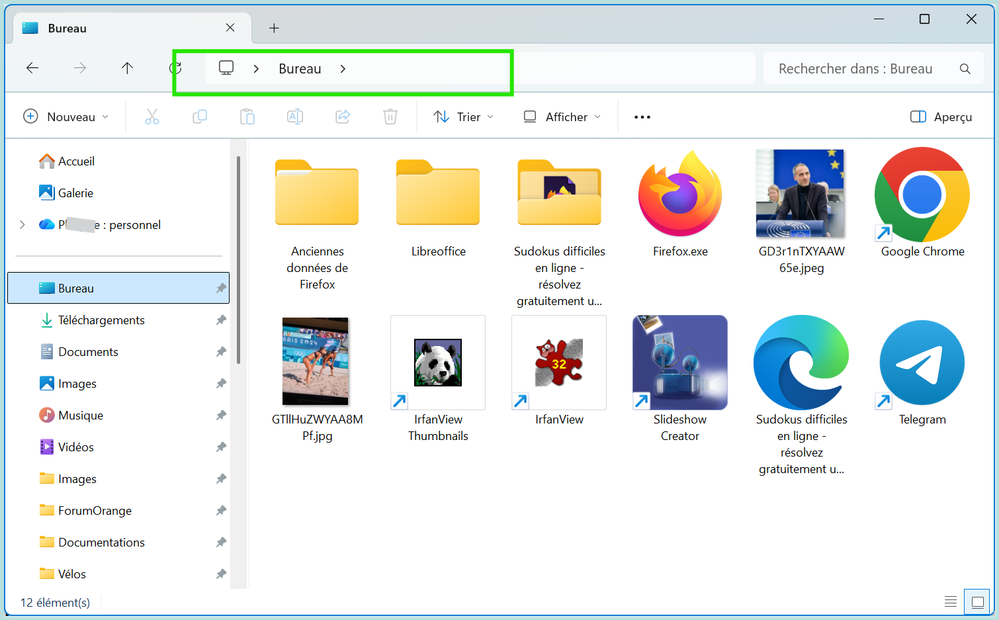Switch to details list view icon
Image resolution: width=999 pixels, height=620 pixels.
(x=951, y=602)
